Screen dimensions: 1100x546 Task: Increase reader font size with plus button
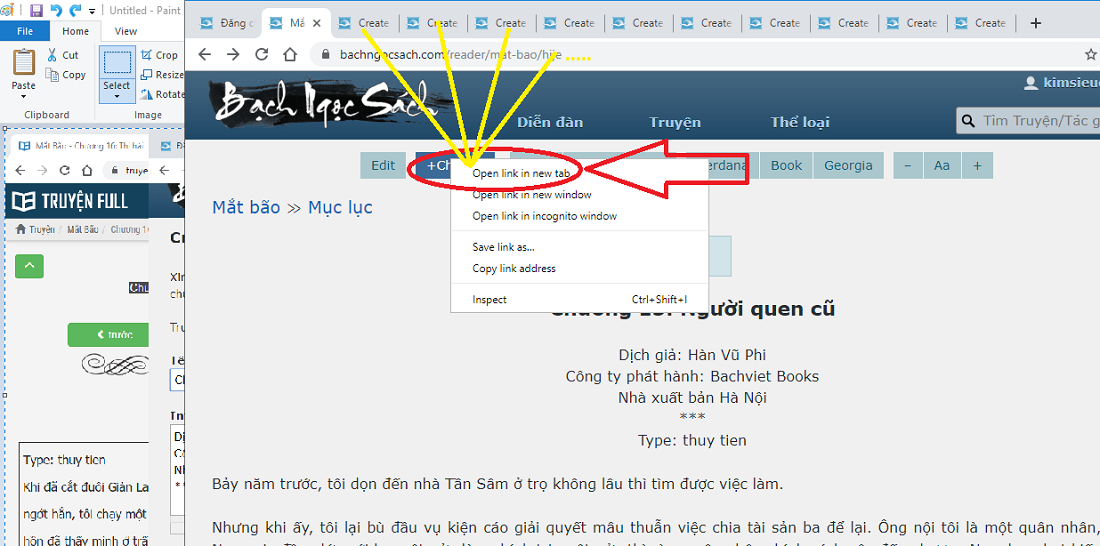(977, 166)
